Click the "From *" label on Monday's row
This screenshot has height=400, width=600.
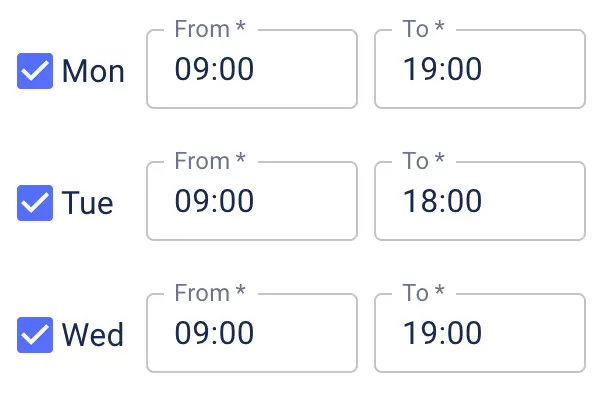coord(209,29)
